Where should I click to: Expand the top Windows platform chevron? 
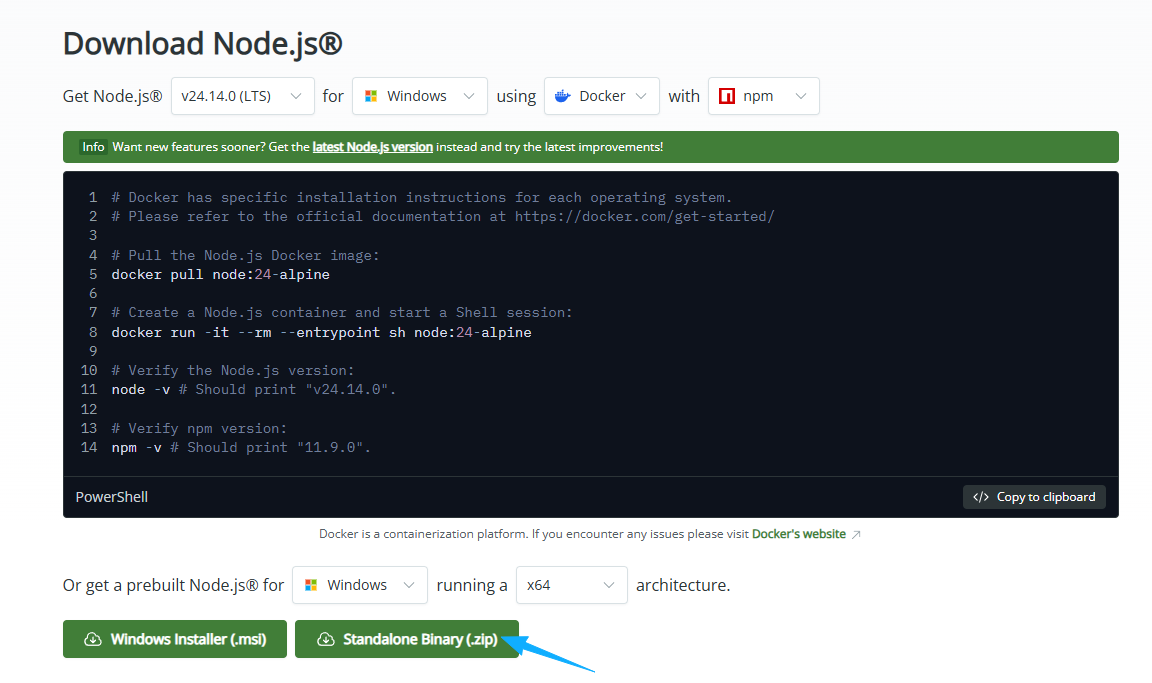click(469, 96)
